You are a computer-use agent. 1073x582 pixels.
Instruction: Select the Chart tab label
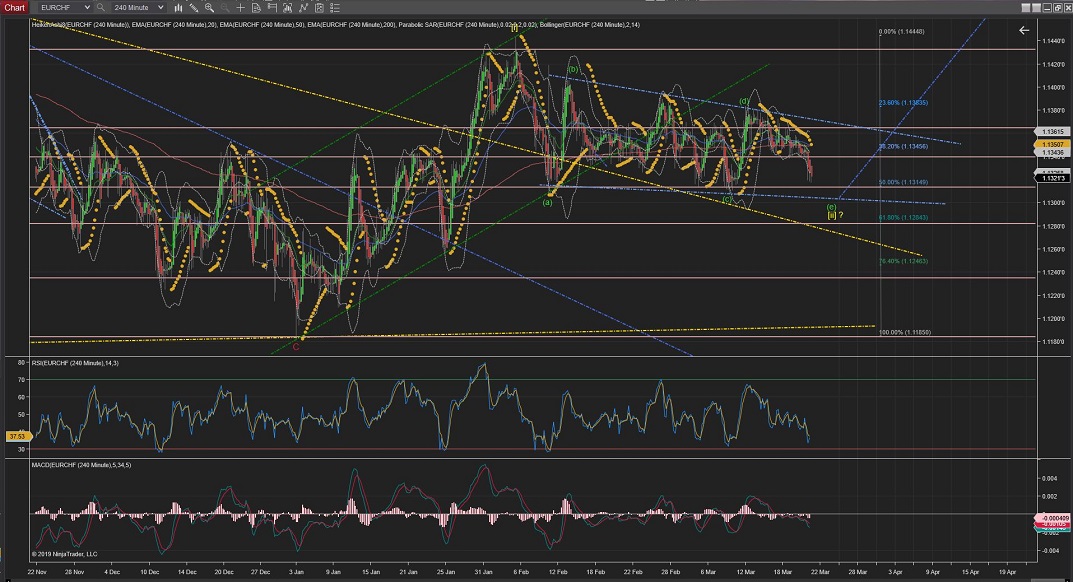[x=14, y=7]
